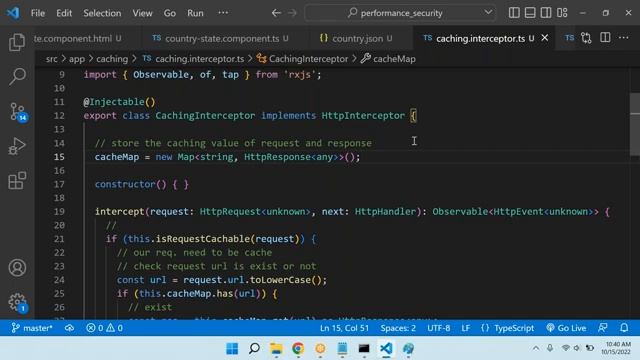The width and height of the screenshot is (640, 360).
Task: Open the editor More Actions ellipsis
Action: [623, 38]
